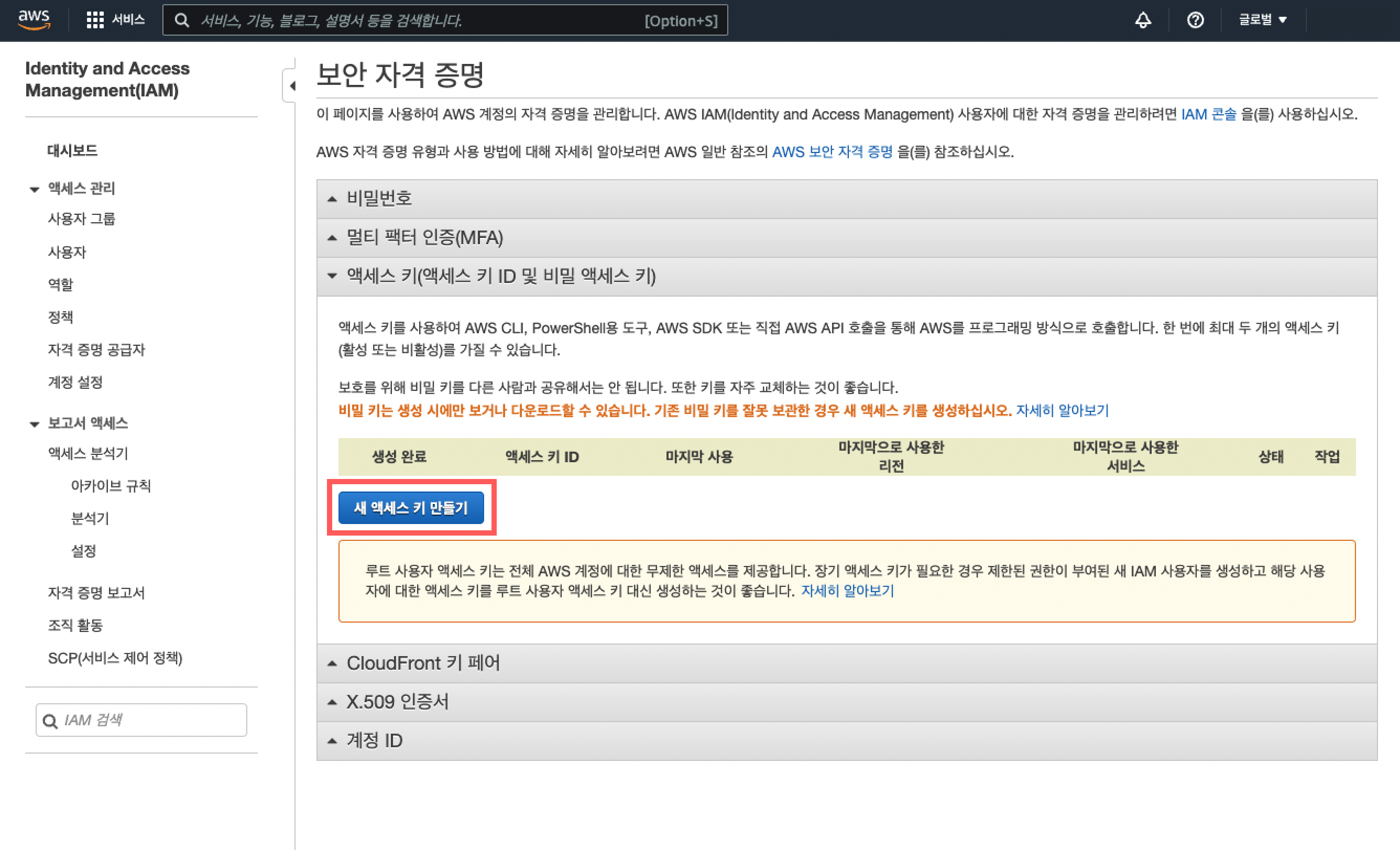
Task: Expand the 비밀번호 section
Action: click(x=379, y=198)
